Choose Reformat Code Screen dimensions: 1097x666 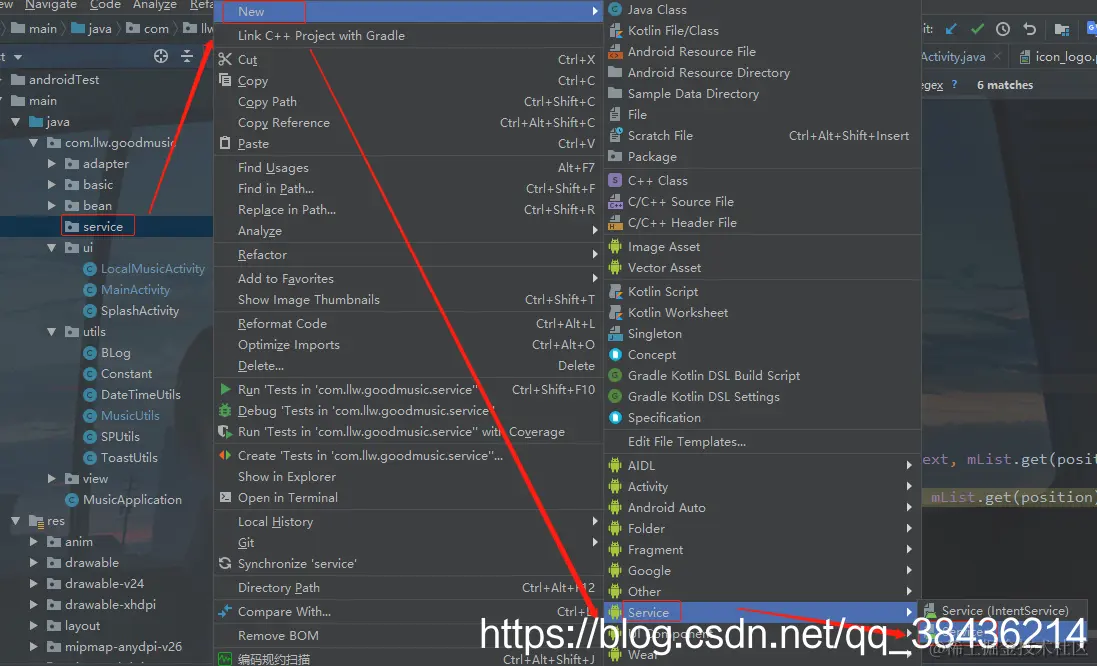409,323
